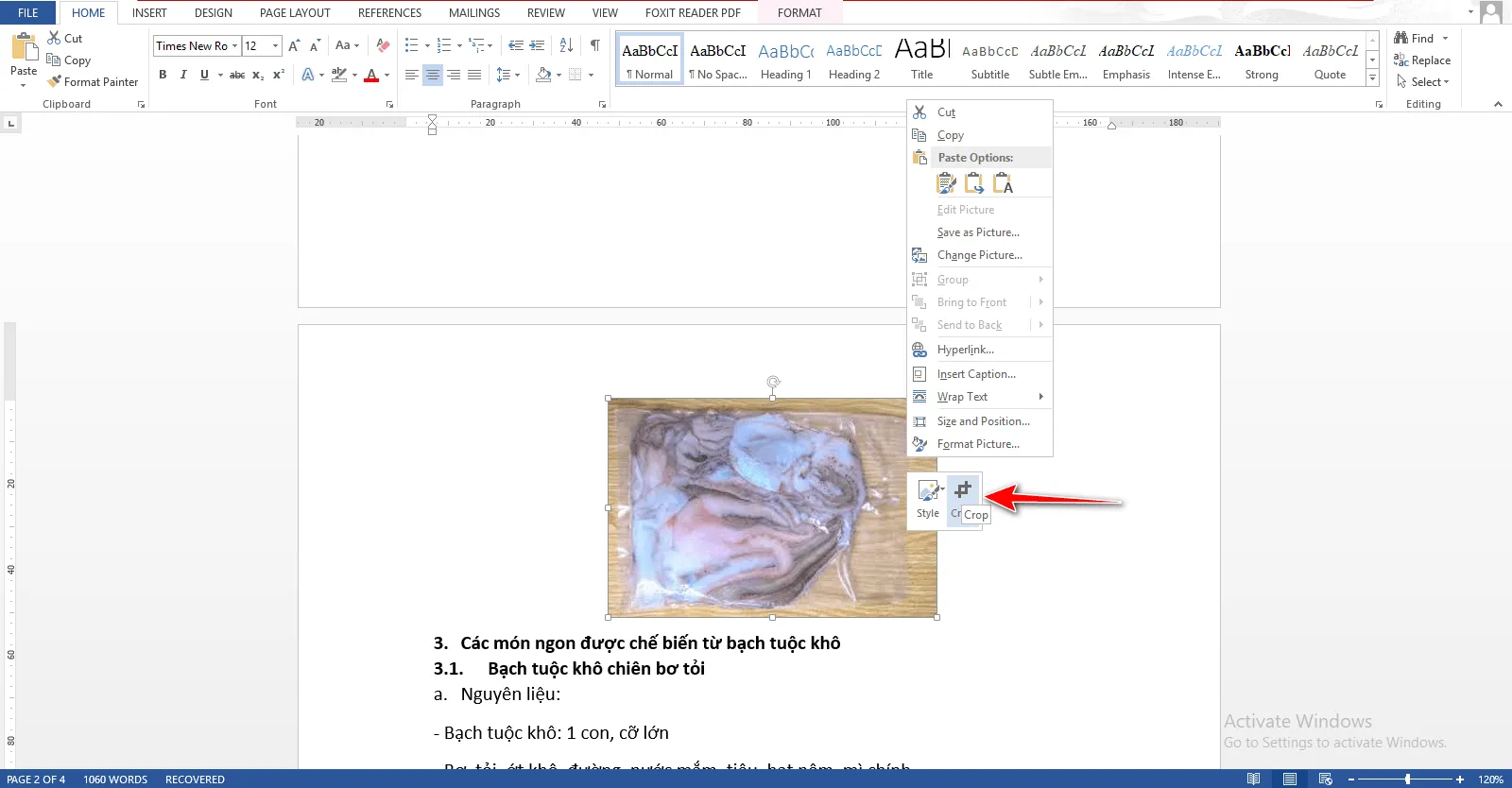The height and width of the screenshot is (788, 1512).
Task: Open the FILE tab
Action: pyautogui.click(x=28, y=12)
